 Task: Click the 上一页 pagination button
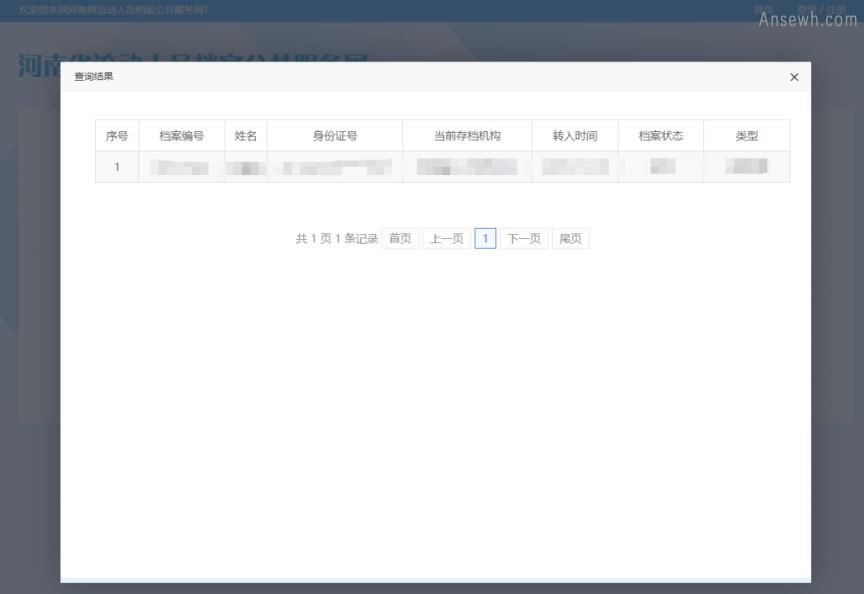coord(447,239)
